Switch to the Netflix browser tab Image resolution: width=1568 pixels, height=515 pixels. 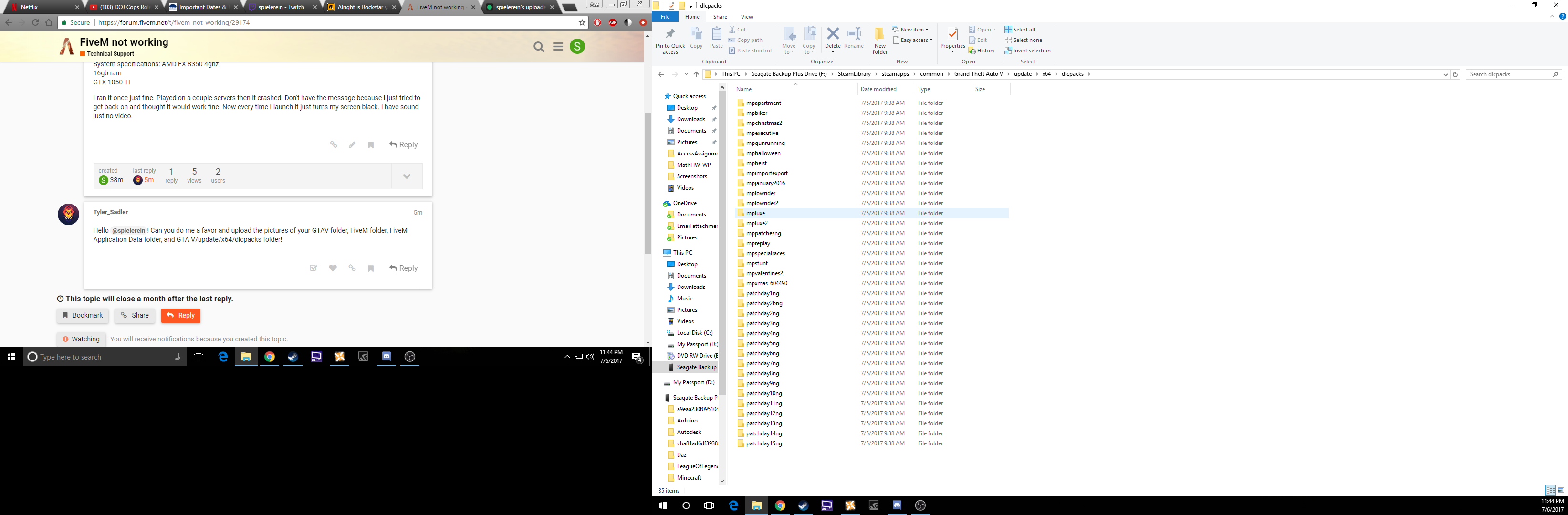[42, 7]
